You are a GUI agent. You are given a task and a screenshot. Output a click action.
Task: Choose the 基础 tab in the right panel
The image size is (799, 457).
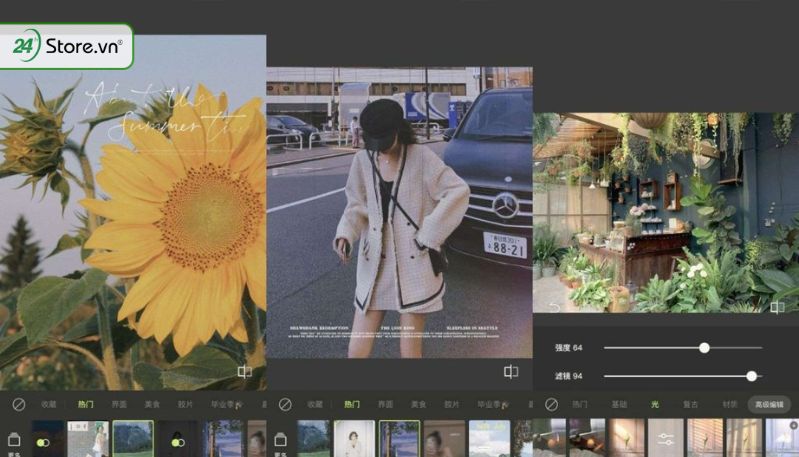pyautogui.click(x=619, y=404)
